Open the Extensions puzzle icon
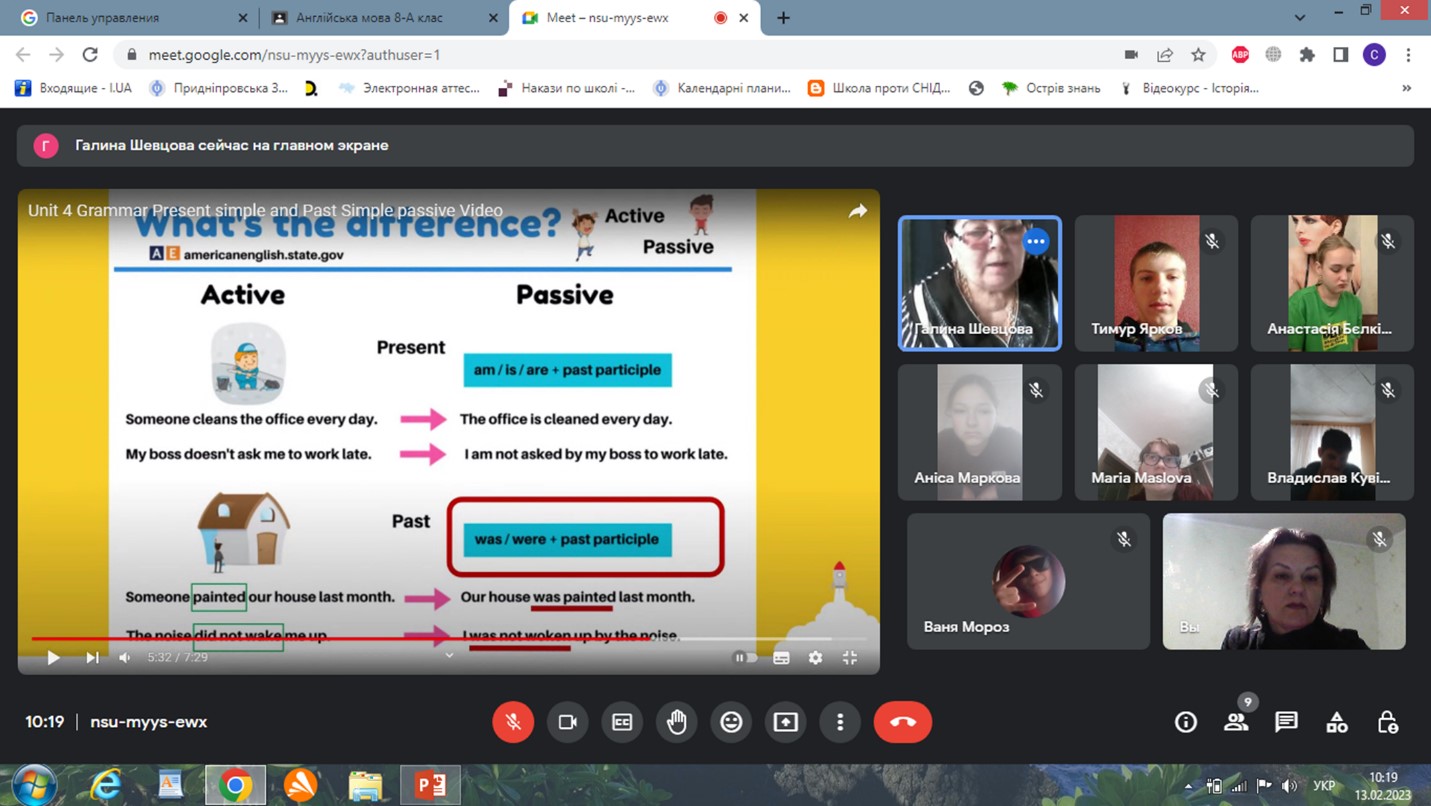 [x=1307, y=55]
